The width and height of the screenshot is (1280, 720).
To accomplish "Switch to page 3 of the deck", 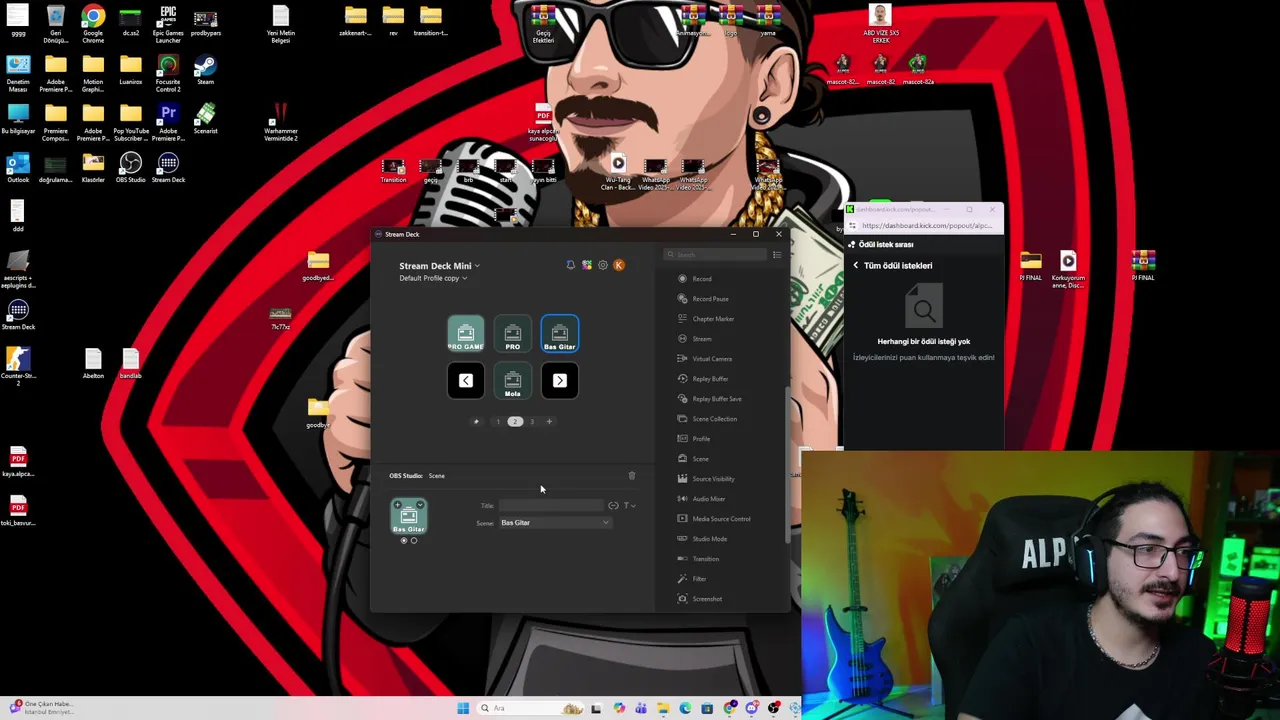I will [532, 422].
